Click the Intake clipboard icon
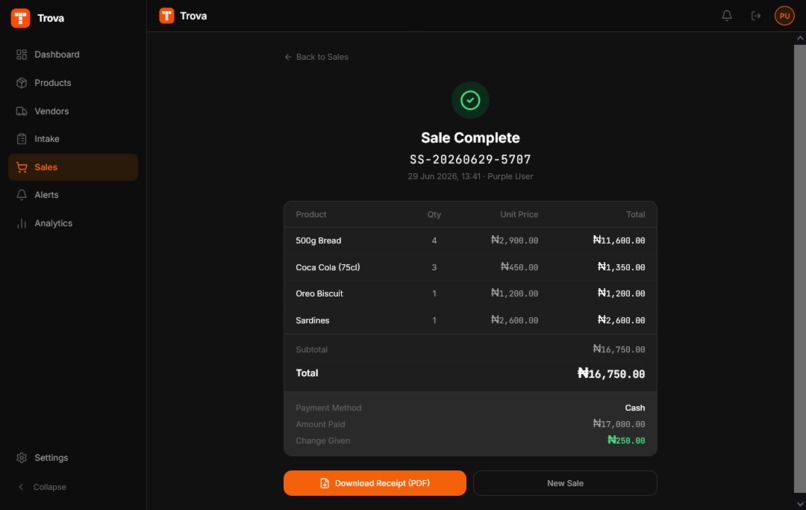This screenshot has width=806, height=510. [x=22, y=139]
